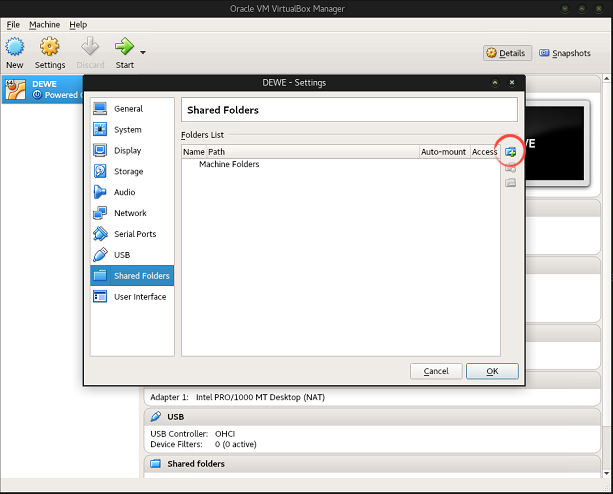
Task: Close the DEWE Settings dialog
Action: 512,82
